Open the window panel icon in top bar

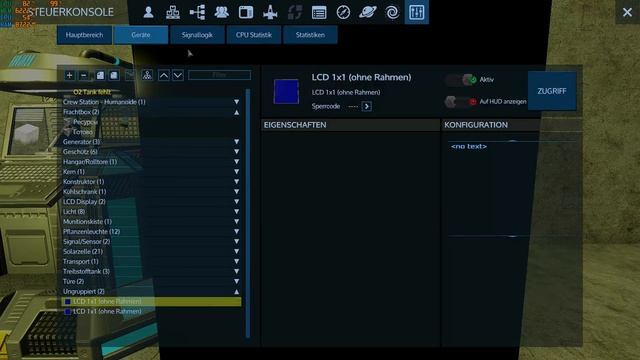point(246,12)
